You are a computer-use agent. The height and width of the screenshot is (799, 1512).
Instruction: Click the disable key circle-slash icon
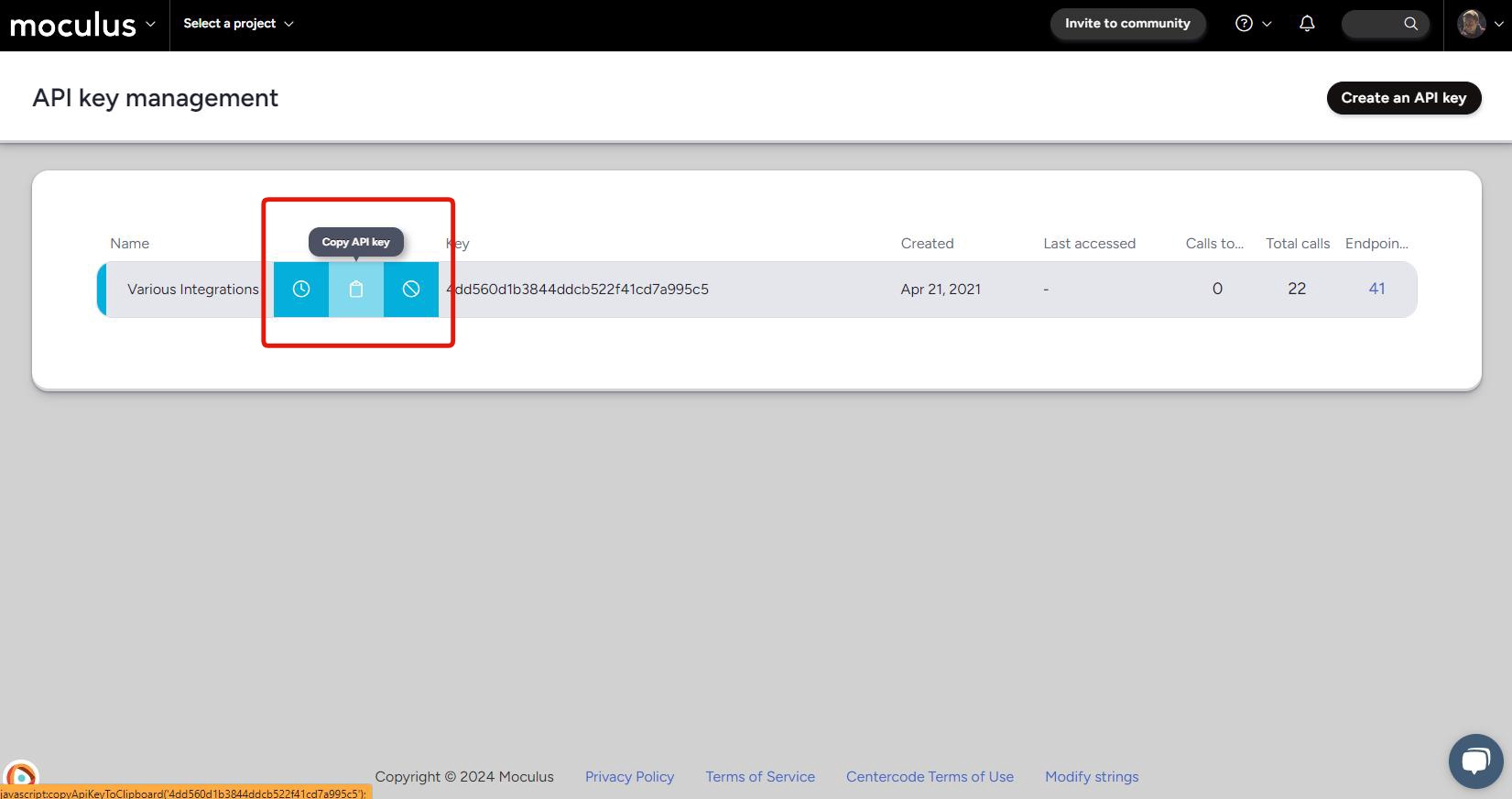pos(411,290)
